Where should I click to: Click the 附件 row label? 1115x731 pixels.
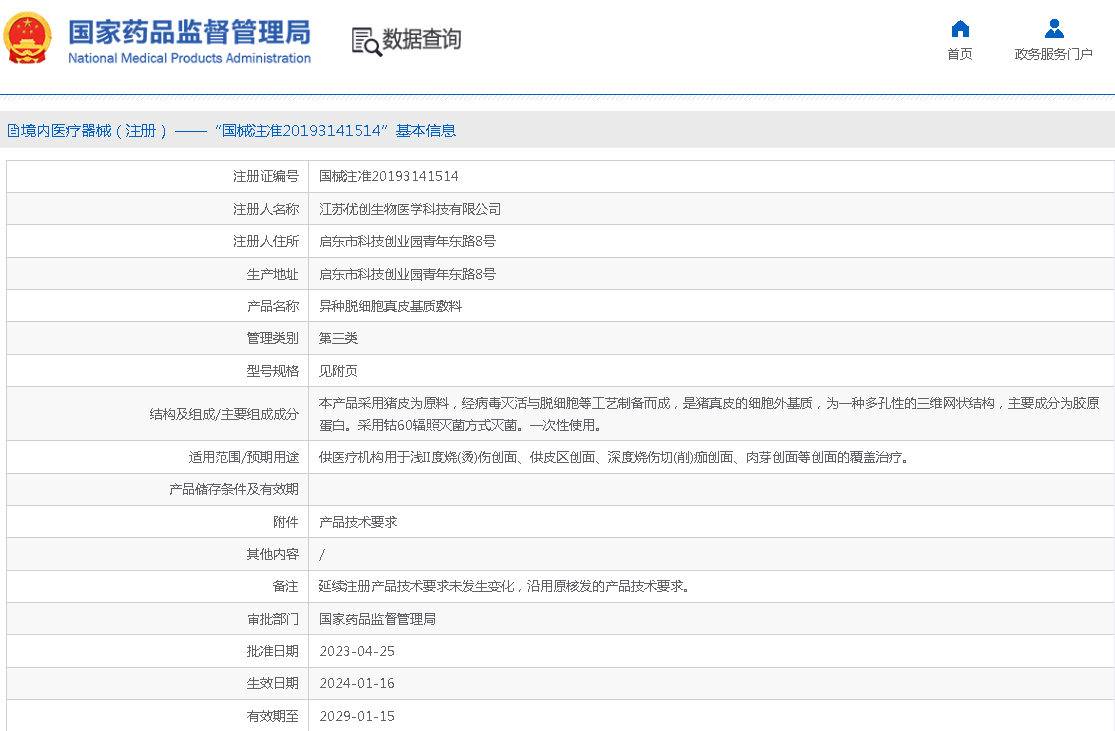pos(286,522)
